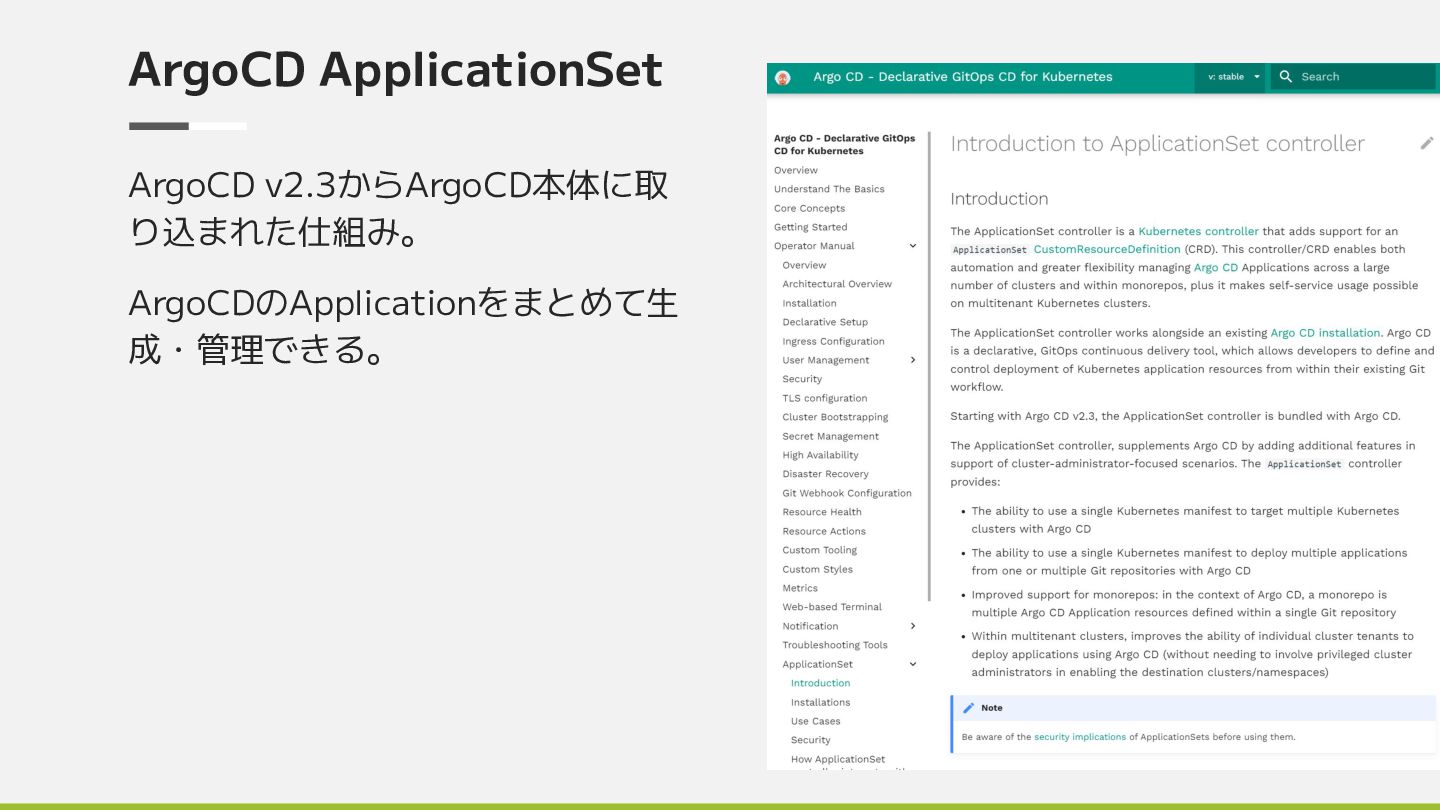Follow the 'Argo CD' link in first paragraph
1440x810 pixels.
pos(1216,267)
